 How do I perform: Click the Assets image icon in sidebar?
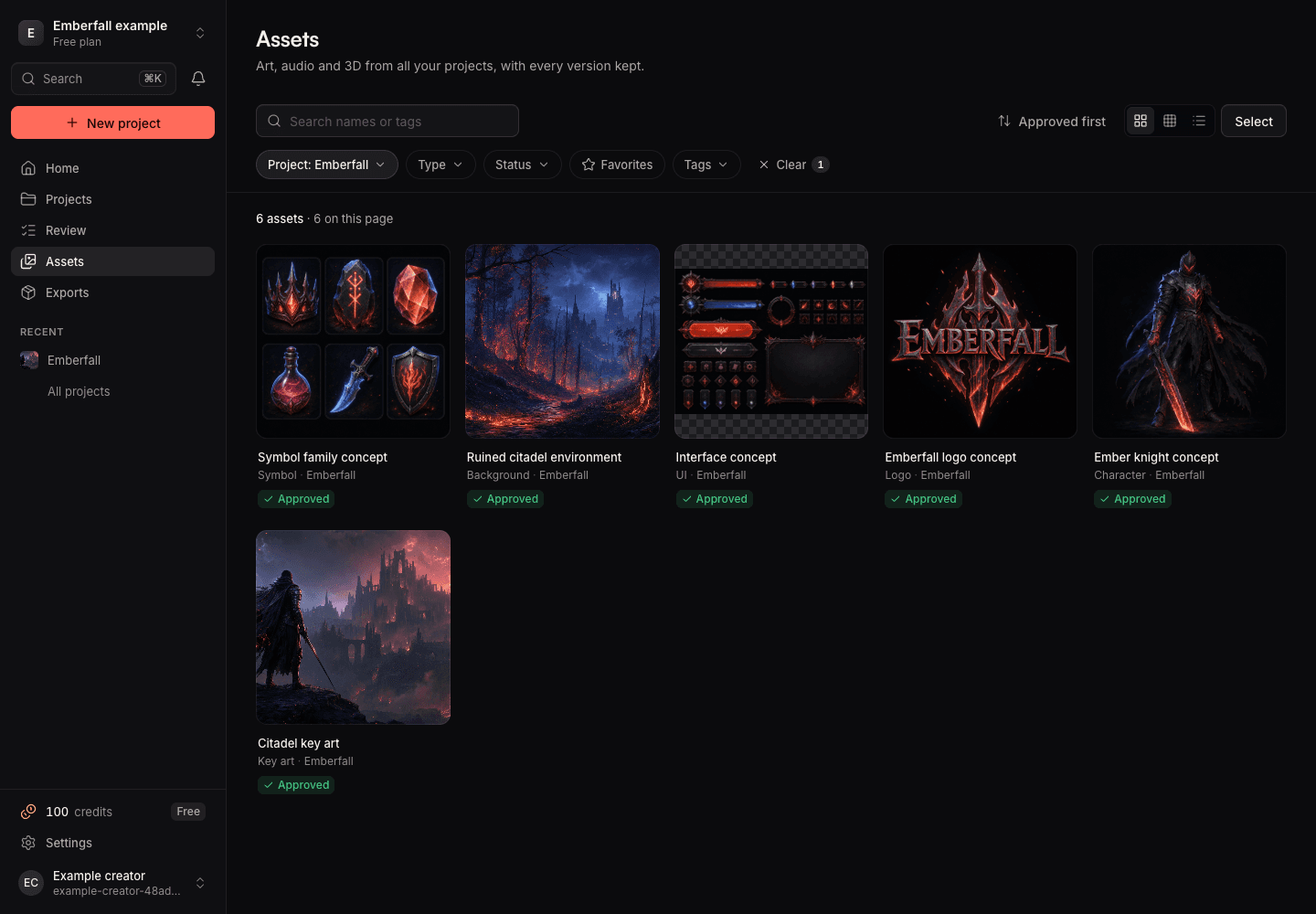click(28, 261)
